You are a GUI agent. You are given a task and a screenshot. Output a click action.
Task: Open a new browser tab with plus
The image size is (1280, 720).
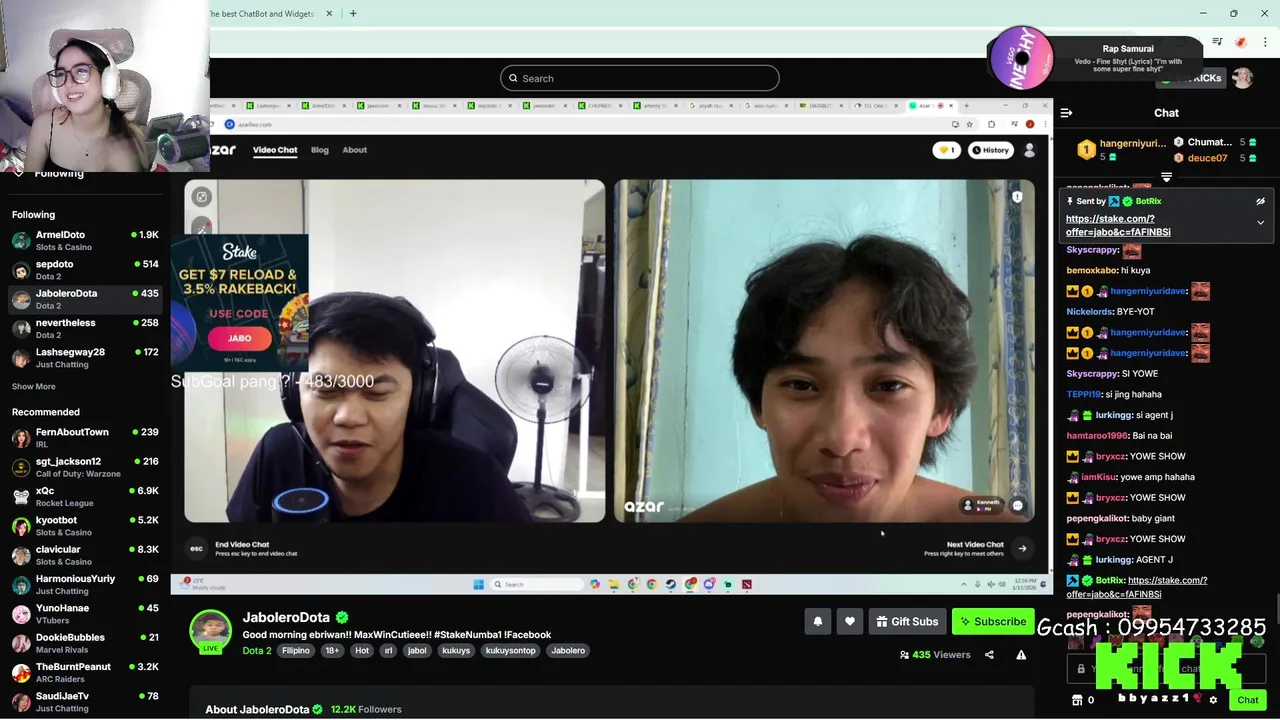353,13
